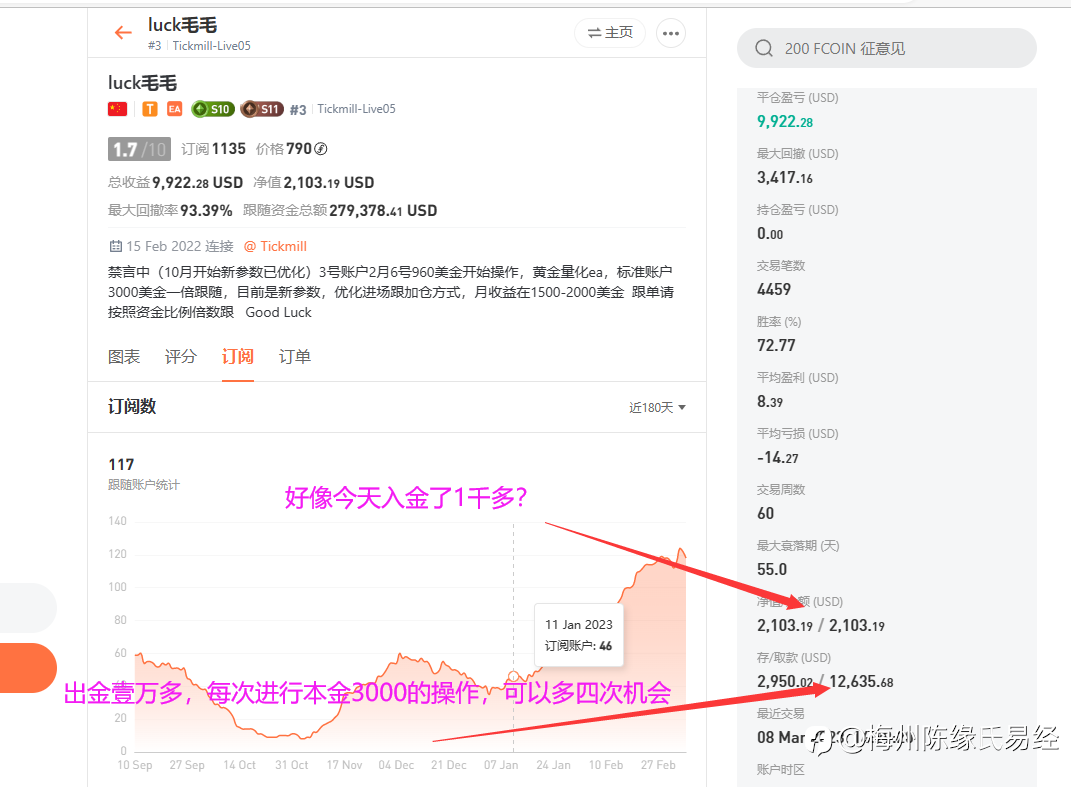
Task: Click the 最大衰落期 55.0 value
Action: pyautogui.click(x=772, y=570)
